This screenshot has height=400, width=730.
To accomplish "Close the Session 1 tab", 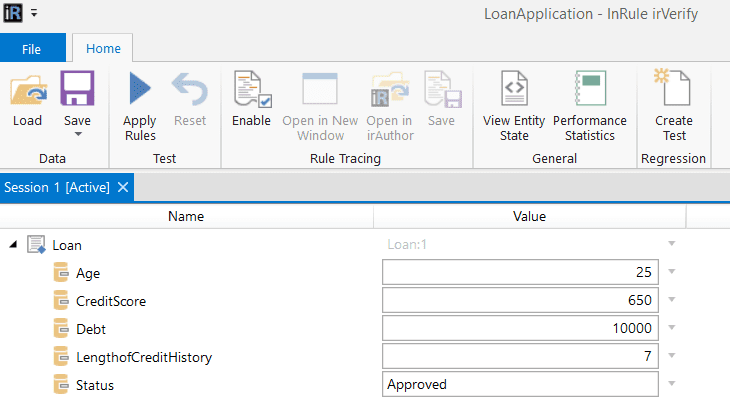I will (123, 187).
